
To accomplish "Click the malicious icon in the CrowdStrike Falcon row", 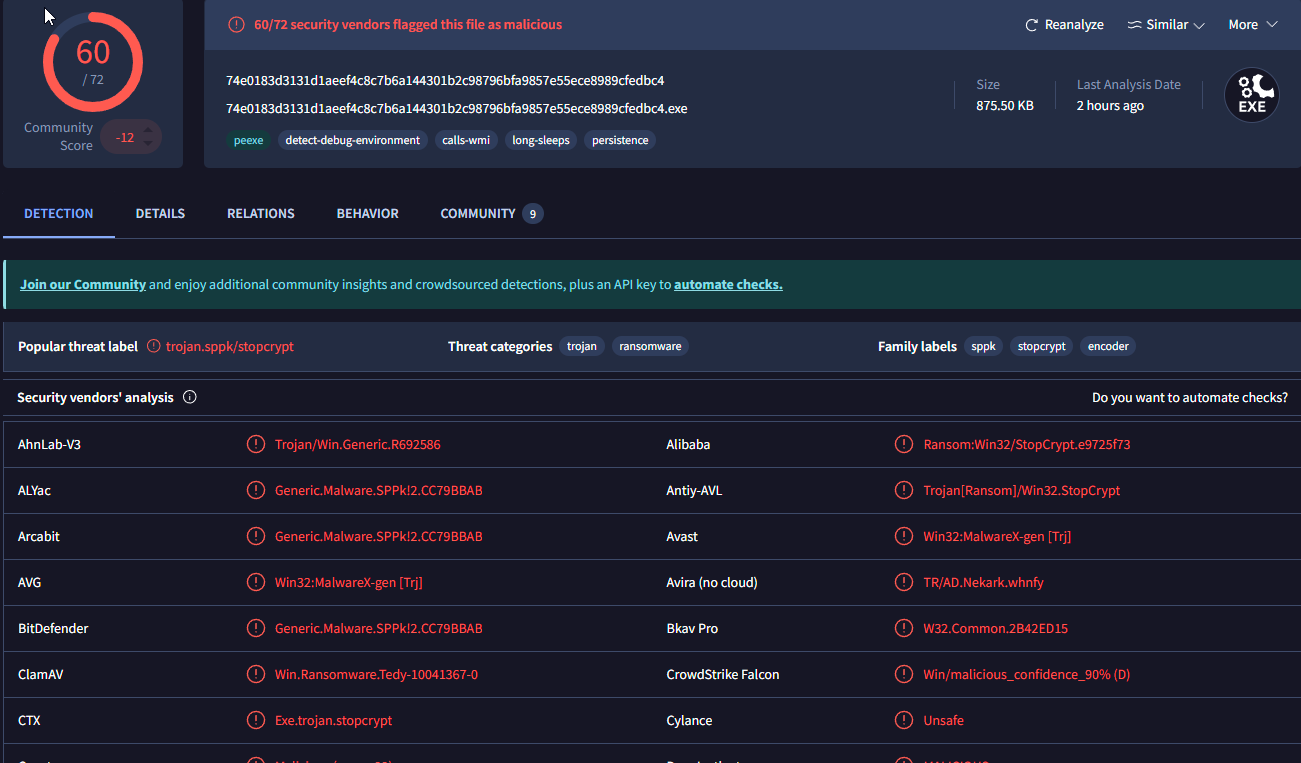I will [x=904, y=674].
